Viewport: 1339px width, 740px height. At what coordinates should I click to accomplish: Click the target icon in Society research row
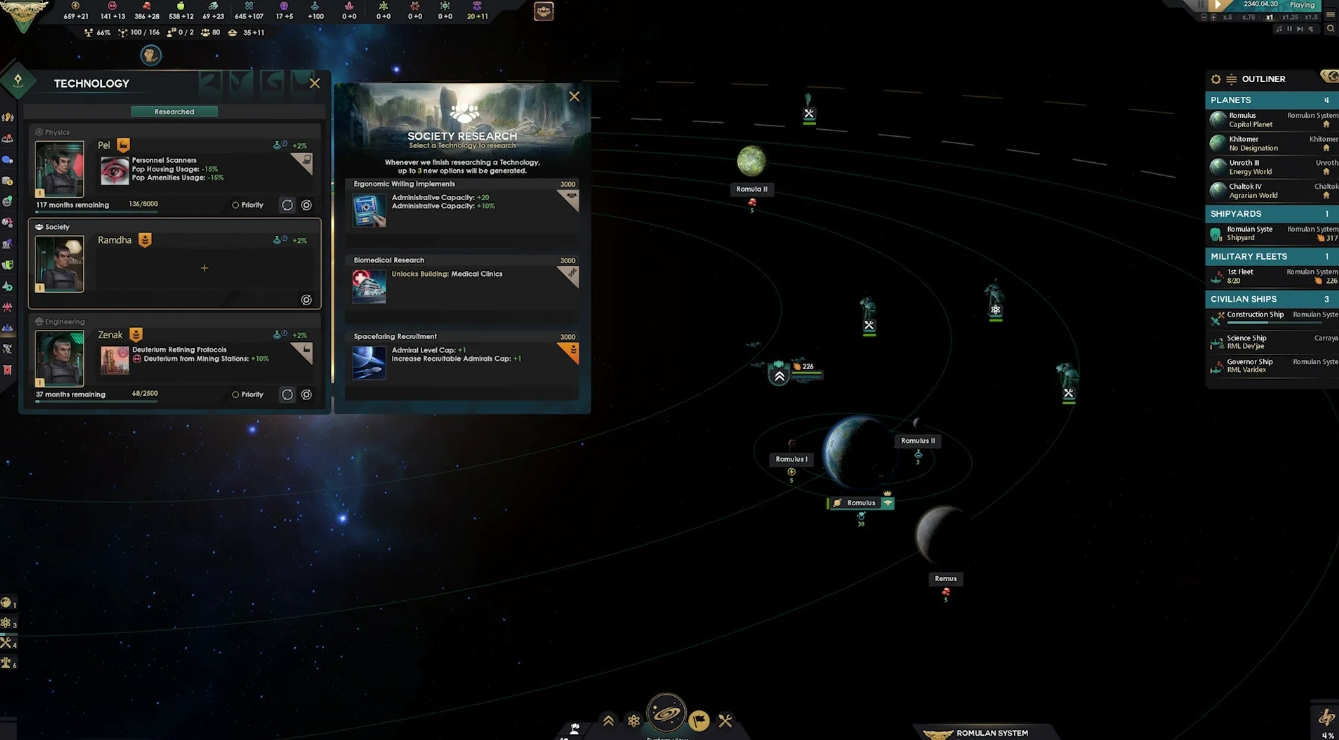[x=306, y=300]
